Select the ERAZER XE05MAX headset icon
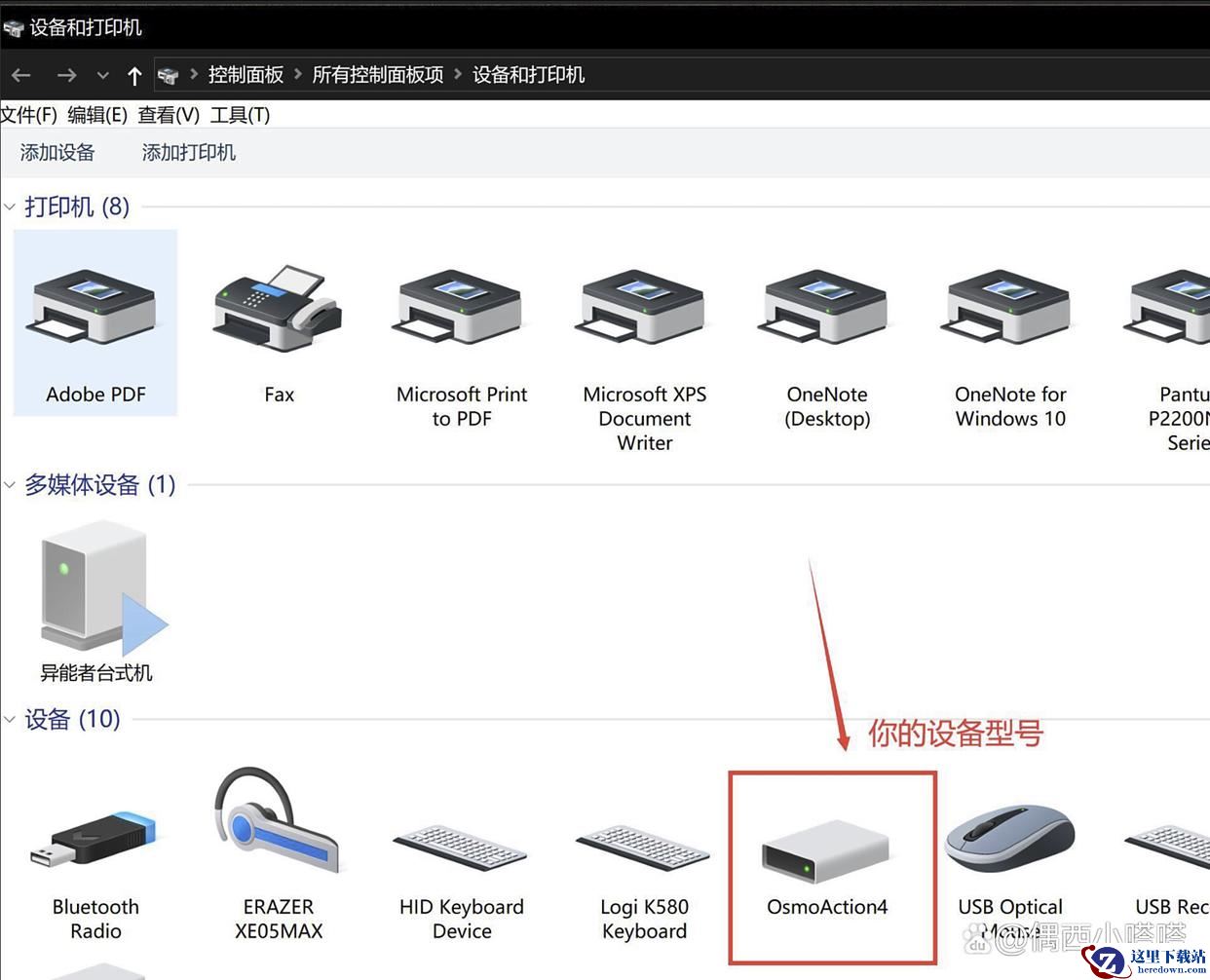The height and width of the screenshot is (980, 1210). pyautogui.click(x=278, y=826)
